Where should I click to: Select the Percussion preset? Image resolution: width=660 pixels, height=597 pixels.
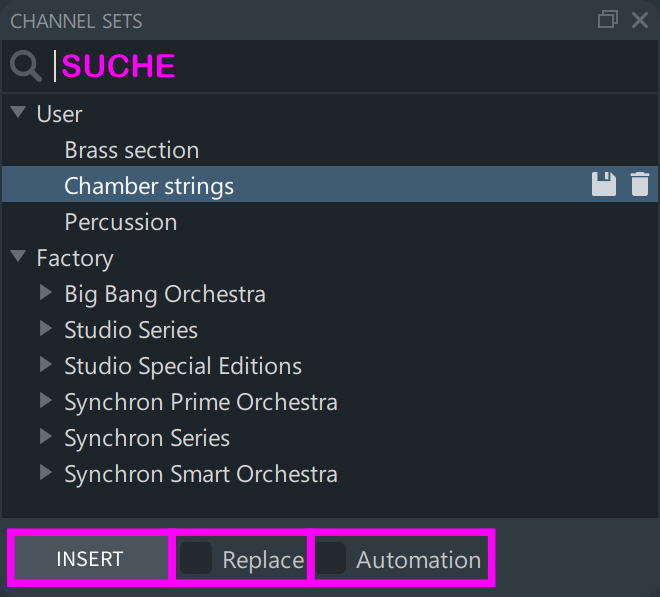(330, 221)
